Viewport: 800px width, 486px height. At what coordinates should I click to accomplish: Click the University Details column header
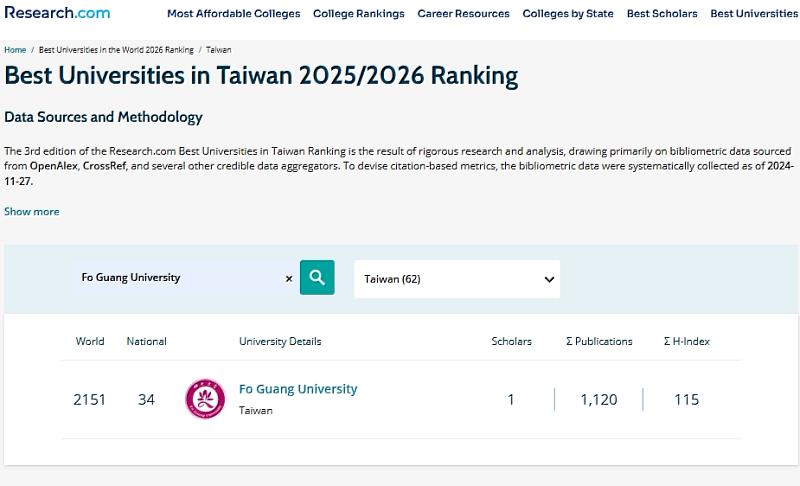pyautogui.click(x=280, y=341)
